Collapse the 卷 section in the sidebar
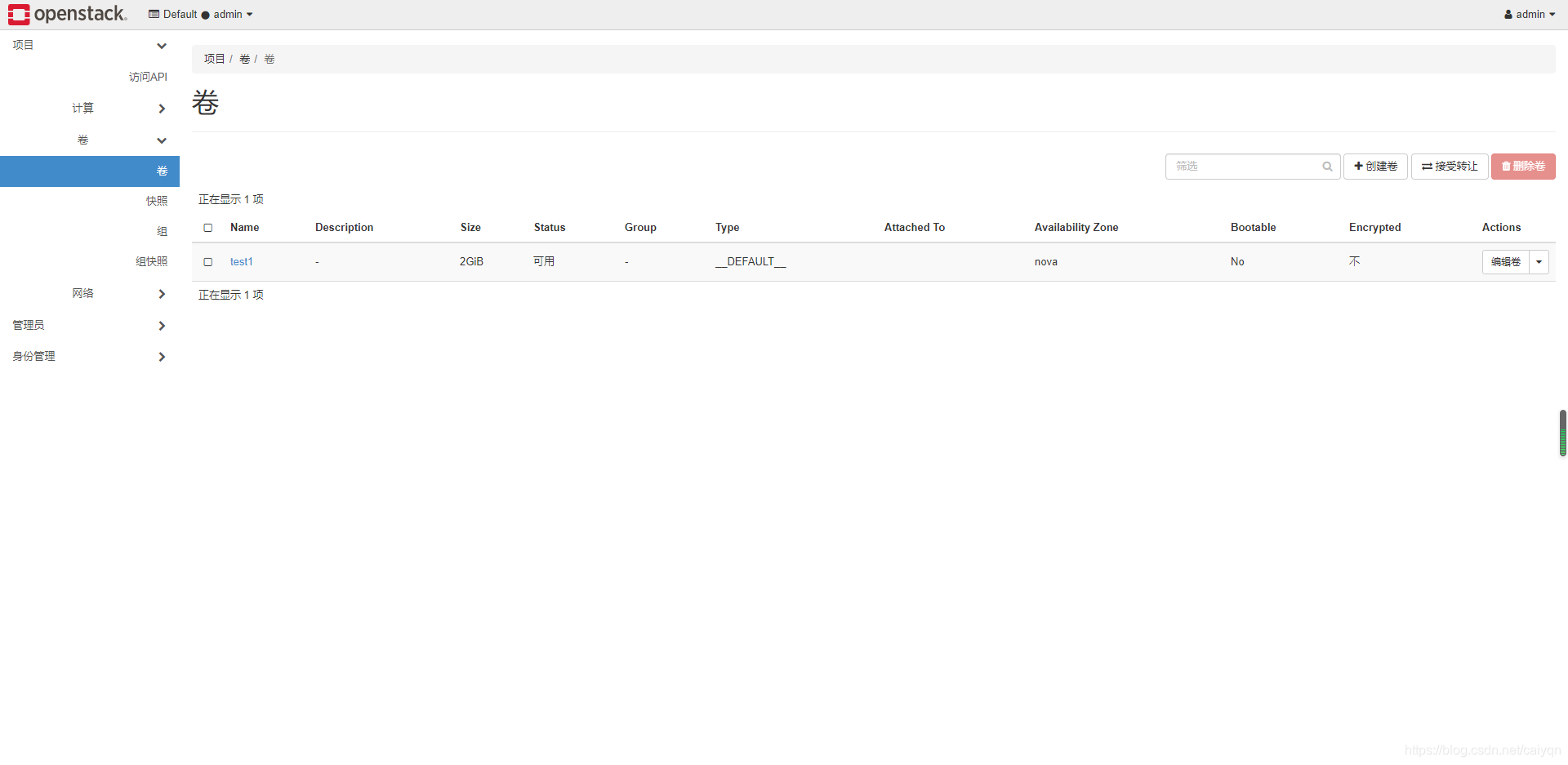1568x765 pixels. click(82, 140)
